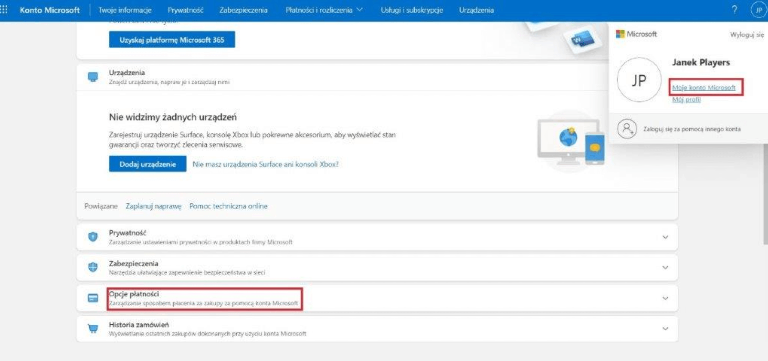Image resolution: width=768 pixels, height=361 pixels.
Task: Click the page vertical scrollbar
Action: pyautogui.click(x=765, y=195)
